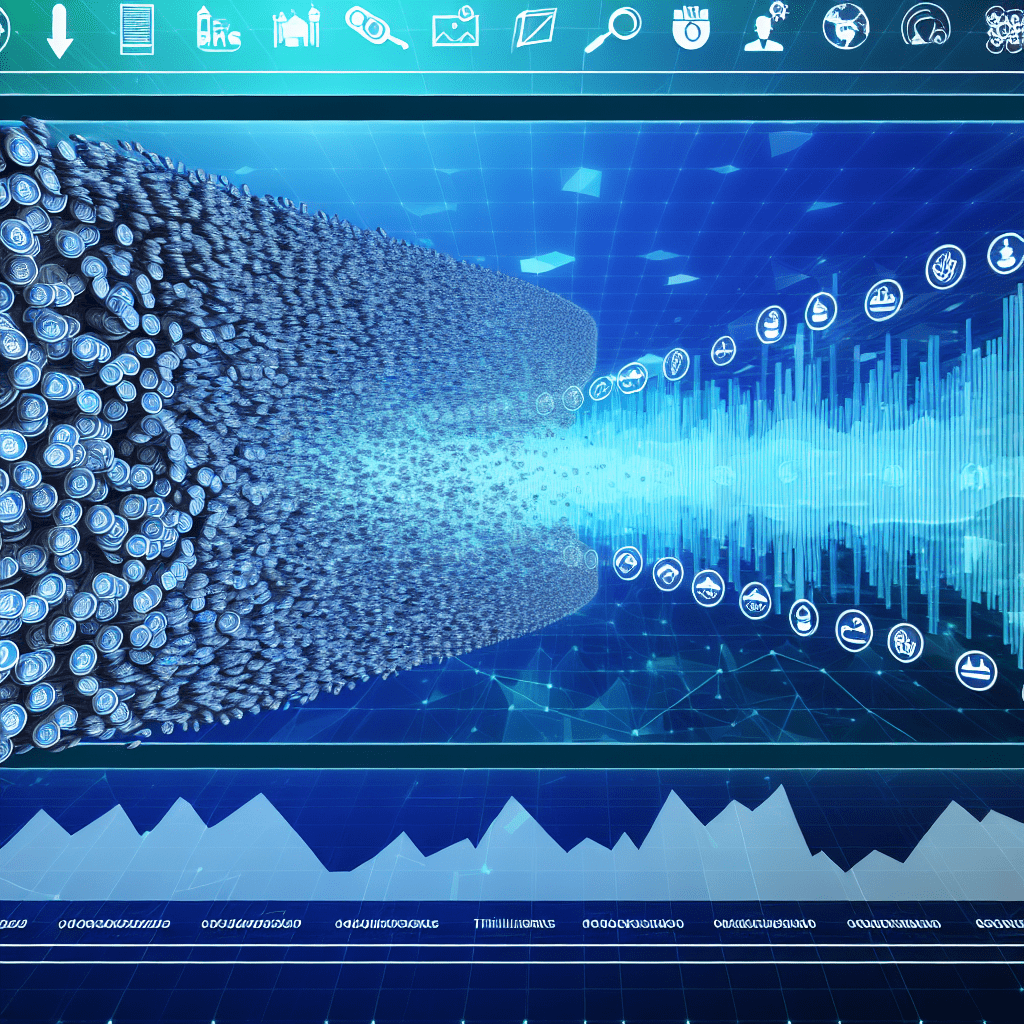The height and width of the screenshot is (1024, 1024).
Task: Select the pill capsule shaped icon
Action: [375, 28]
